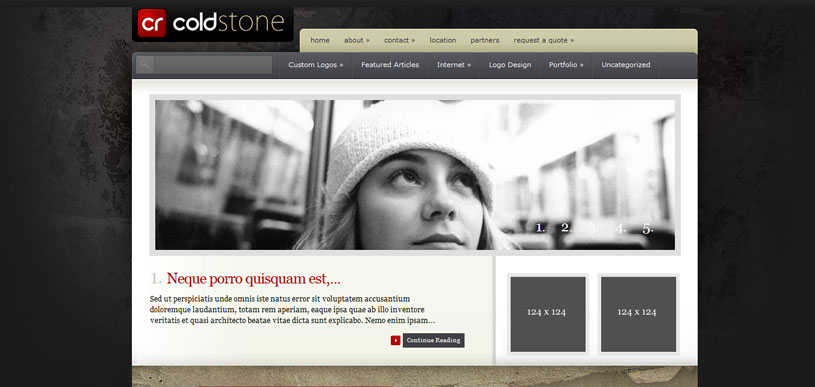Click the search magnifier icon

[x=144, y=65]
